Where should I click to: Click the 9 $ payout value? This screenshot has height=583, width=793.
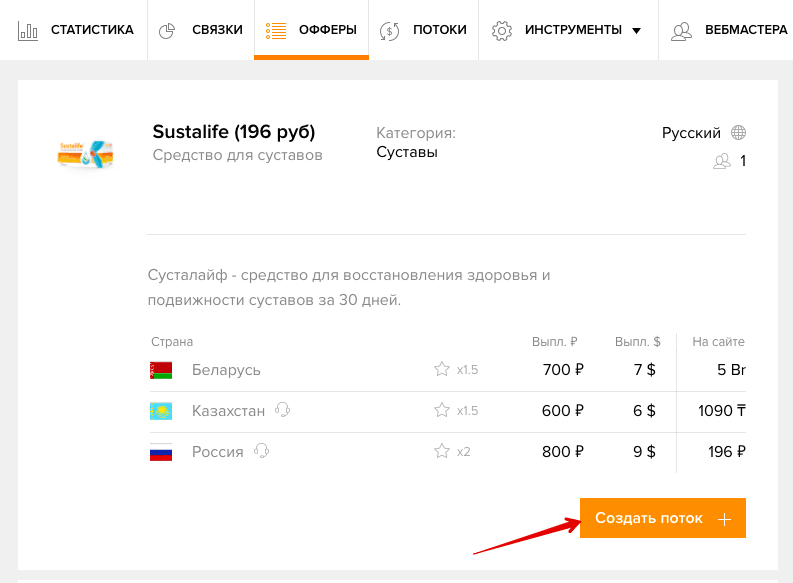click(644, 452)
